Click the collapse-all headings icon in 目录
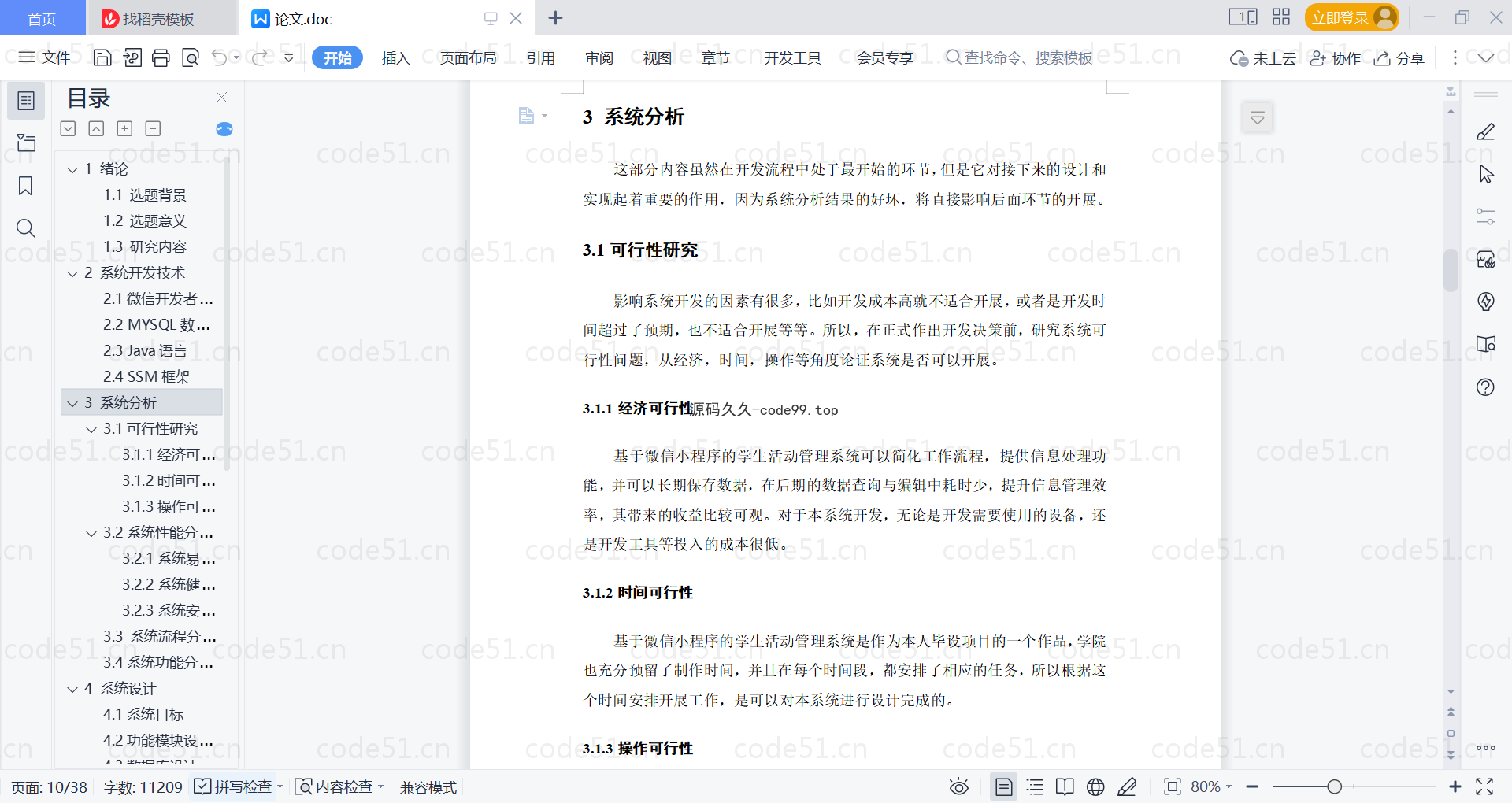This screenshot has width=1512, height=803. (96, 128)
